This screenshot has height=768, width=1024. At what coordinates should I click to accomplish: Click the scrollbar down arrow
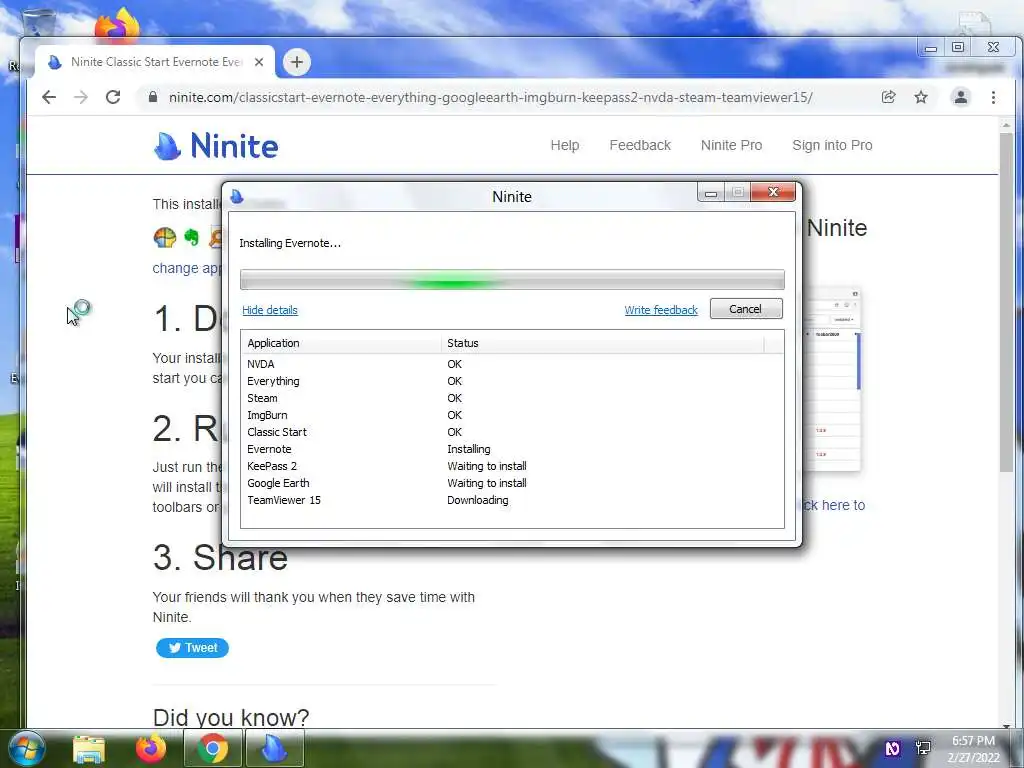tap(1006, 725)
